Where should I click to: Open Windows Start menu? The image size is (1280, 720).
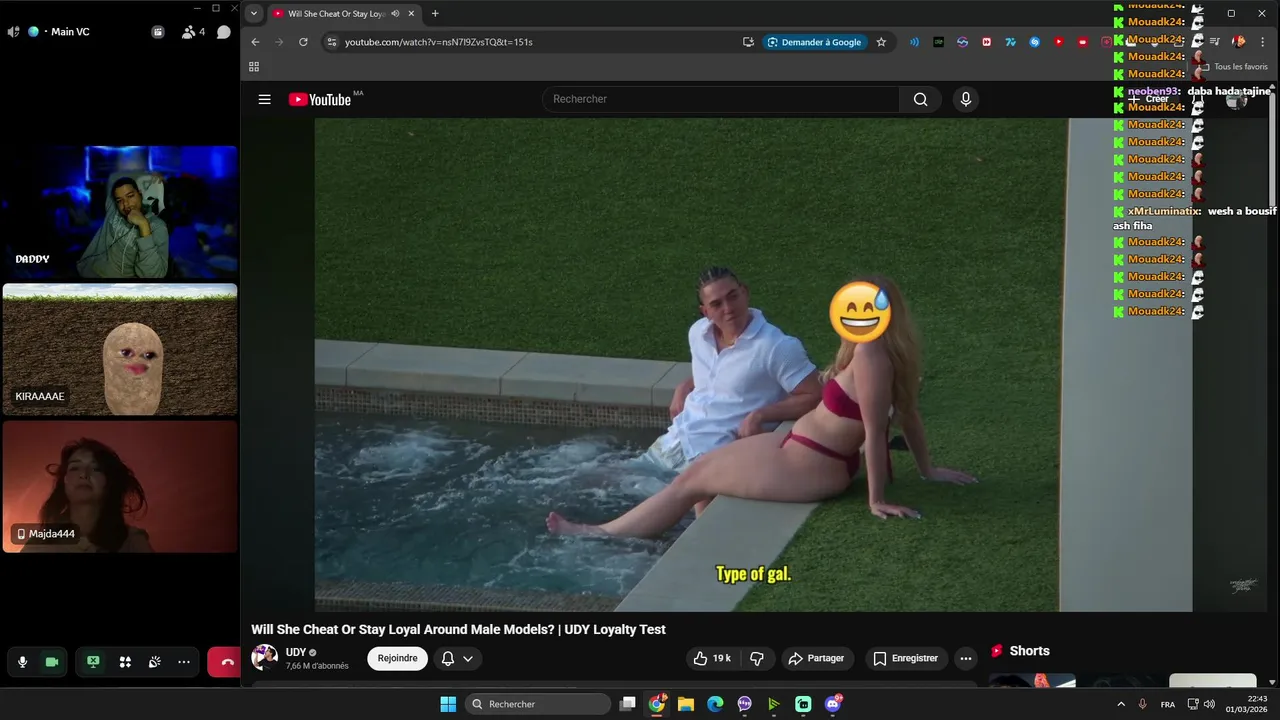pyautogui.click(x=448, y=704)
